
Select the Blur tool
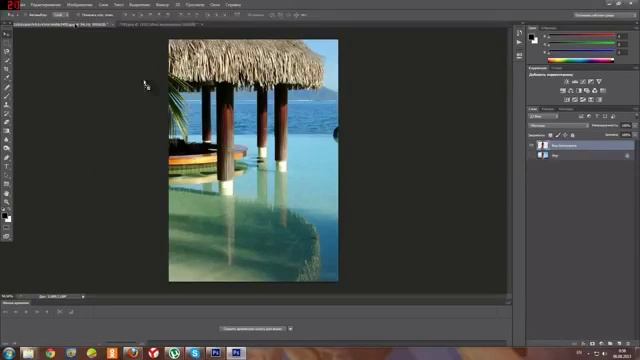coord(7,140)
